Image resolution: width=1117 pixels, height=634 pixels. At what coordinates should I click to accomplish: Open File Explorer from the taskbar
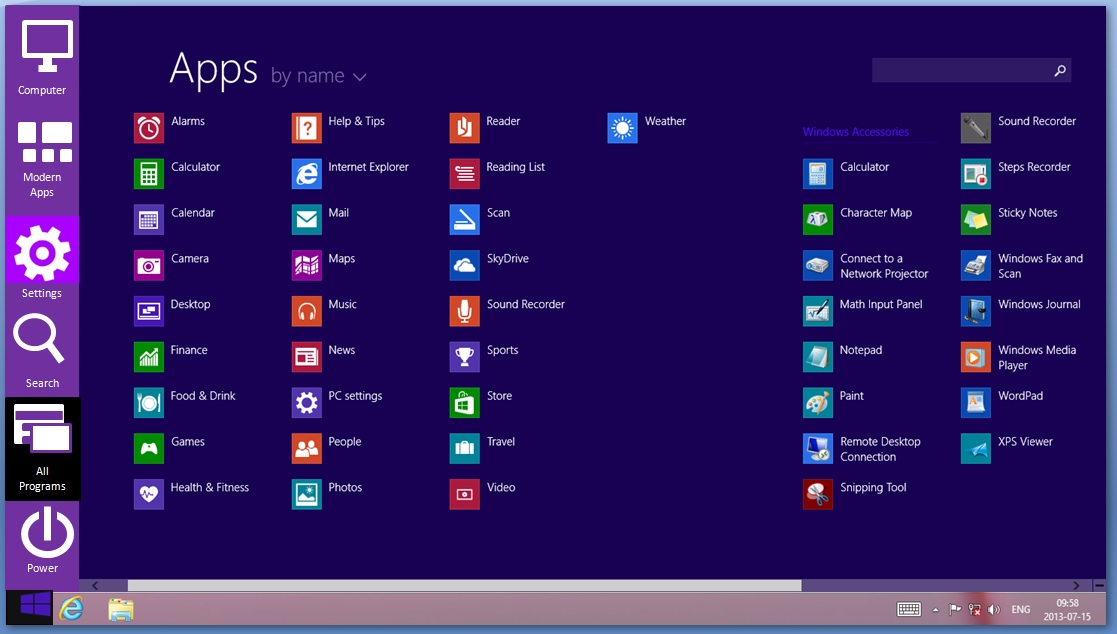[120, 609]
